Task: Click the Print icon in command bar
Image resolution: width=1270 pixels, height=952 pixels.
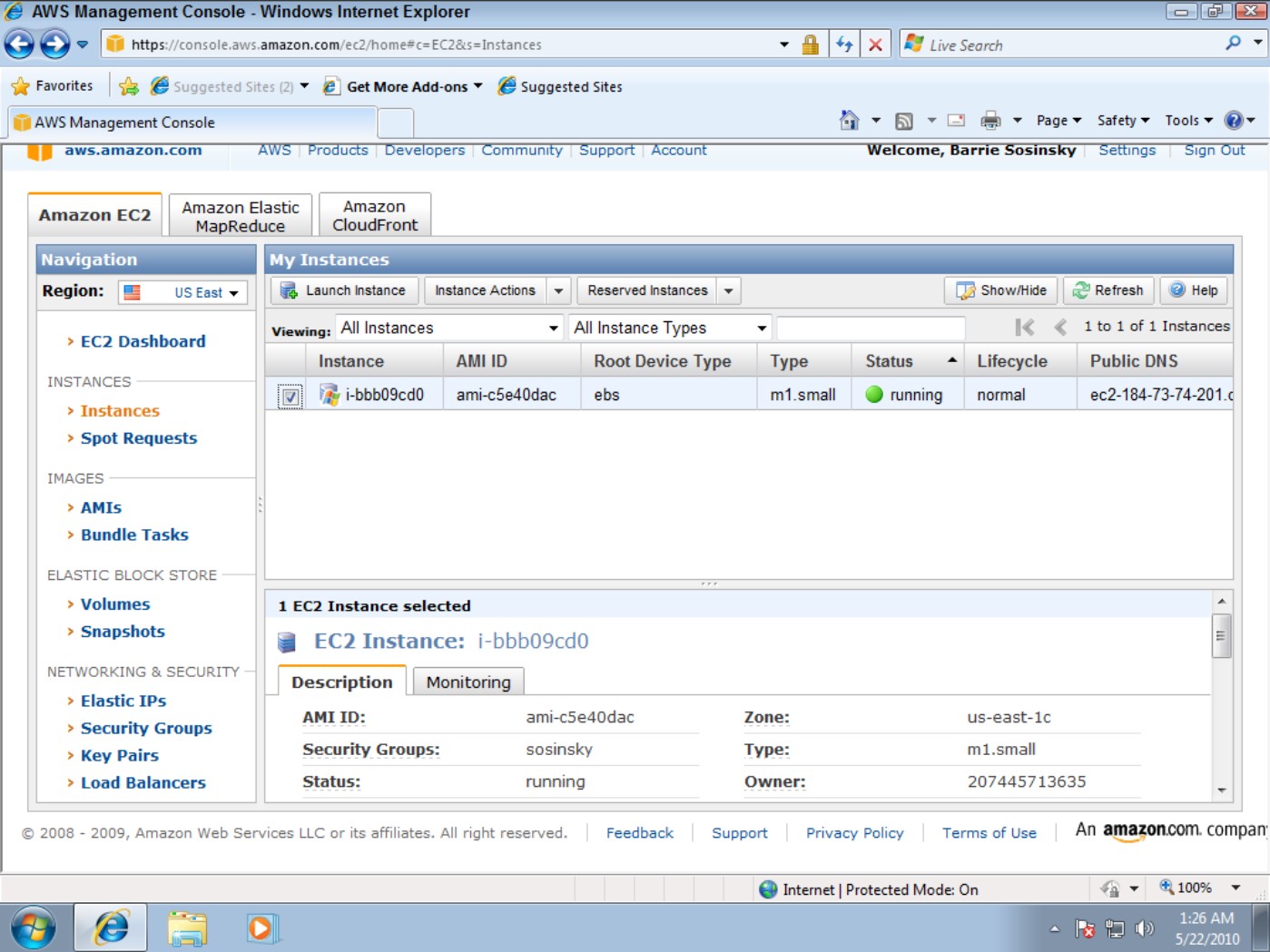Action: [991, 120]
